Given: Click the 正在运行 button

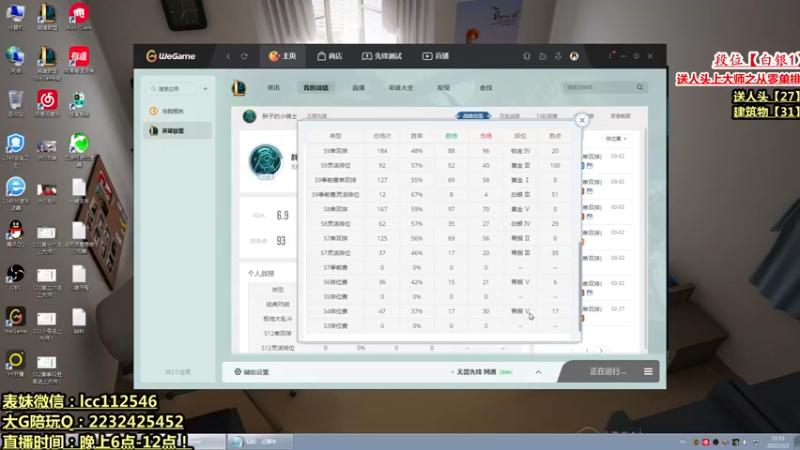Looking at the screenshot, I should [608, 371].
